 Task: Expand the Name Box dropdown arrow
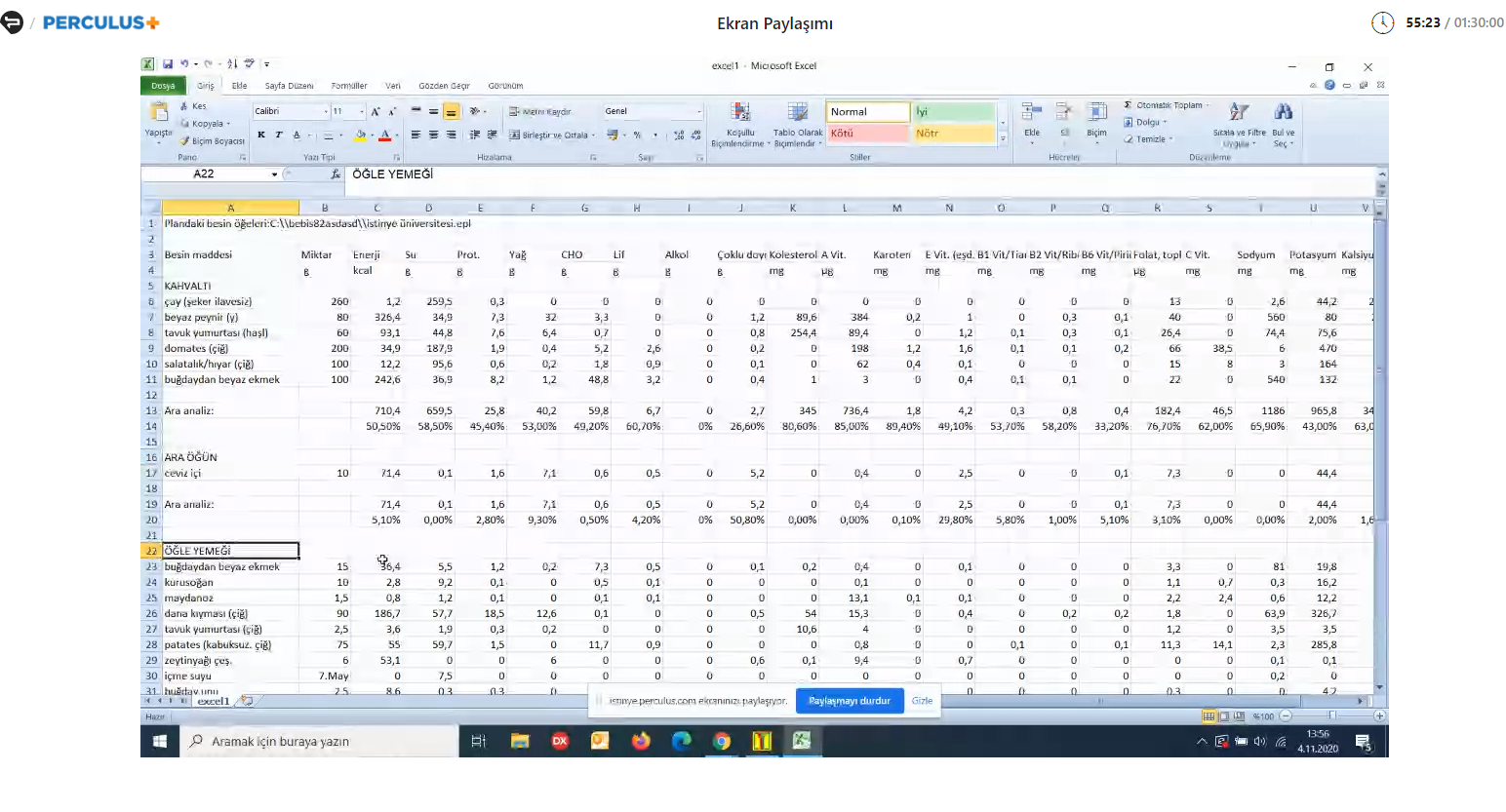274,174
